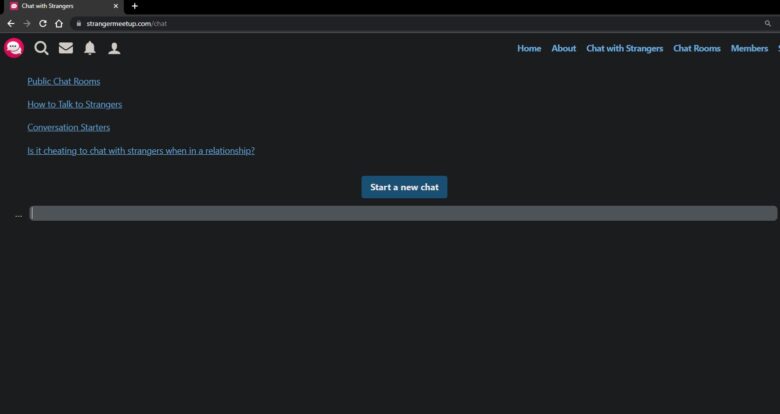Viewport: 780px width, 414px height.
Task: Click the search icon in address bar
Action: 768,23
